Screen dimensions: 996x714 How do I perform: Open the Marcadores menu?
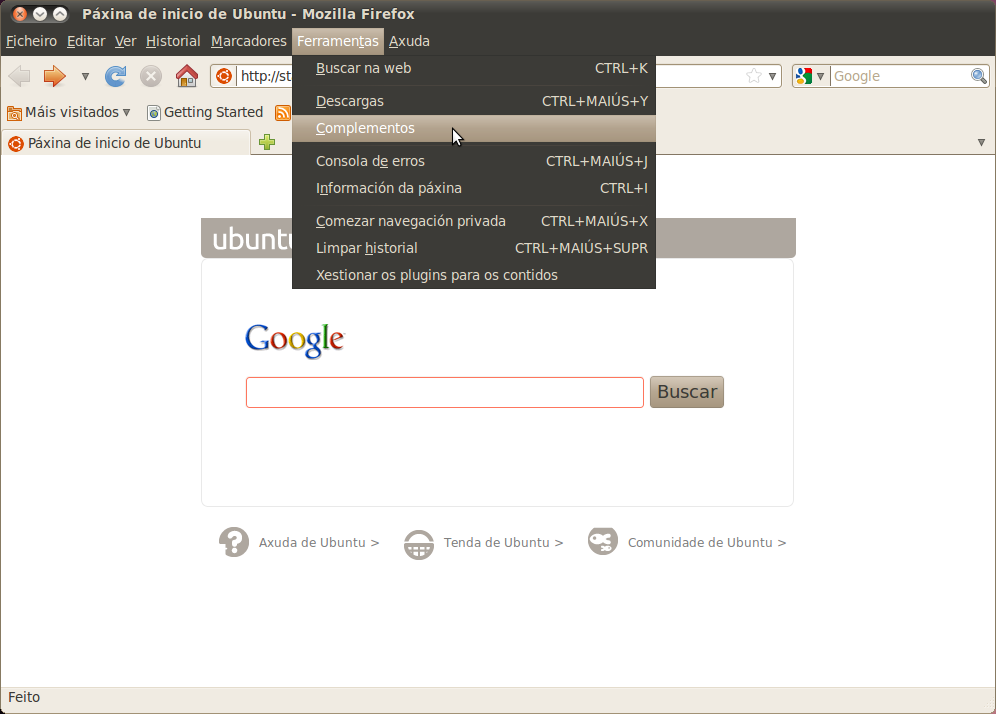[249, 41]
